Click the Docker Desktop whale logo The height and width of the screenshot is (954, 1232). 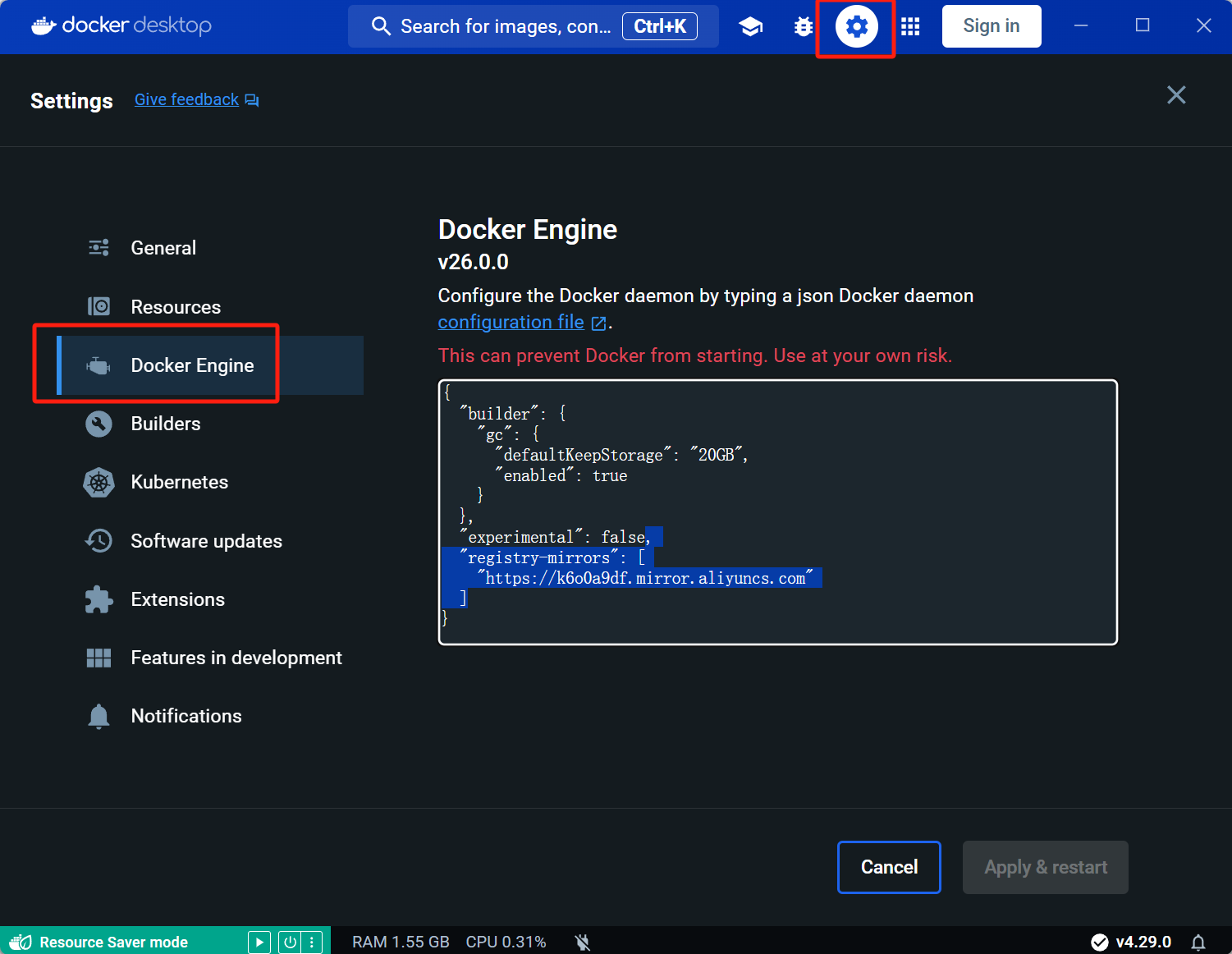click(x=44, y=25)
